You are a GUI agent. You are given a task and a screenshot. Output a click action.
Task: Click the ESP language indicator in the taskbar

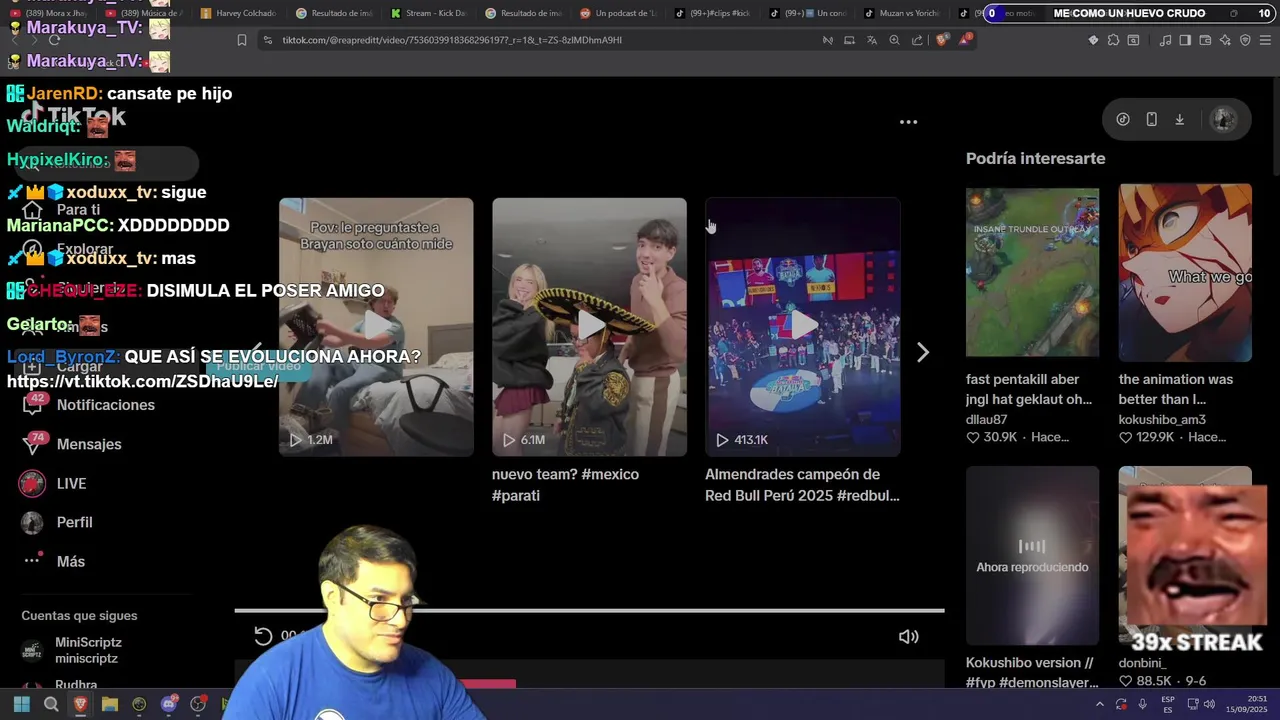click(x=1168, y=704)
